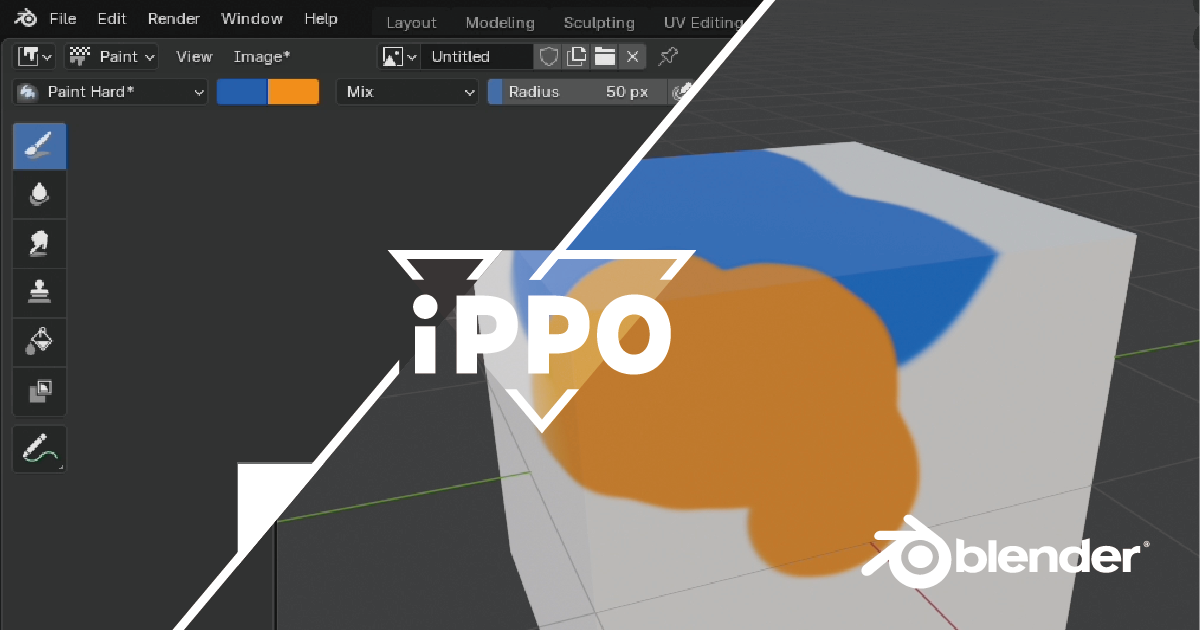Open the Paint mode dropdown
1200x630 pixels.
click(112, 57)
